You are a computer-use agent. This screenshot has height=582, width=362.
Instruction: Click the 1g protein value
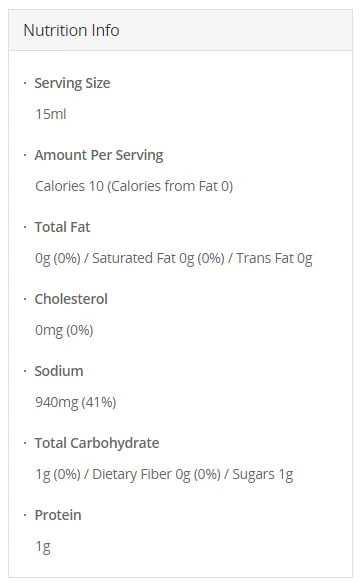[x=43, y=546]
